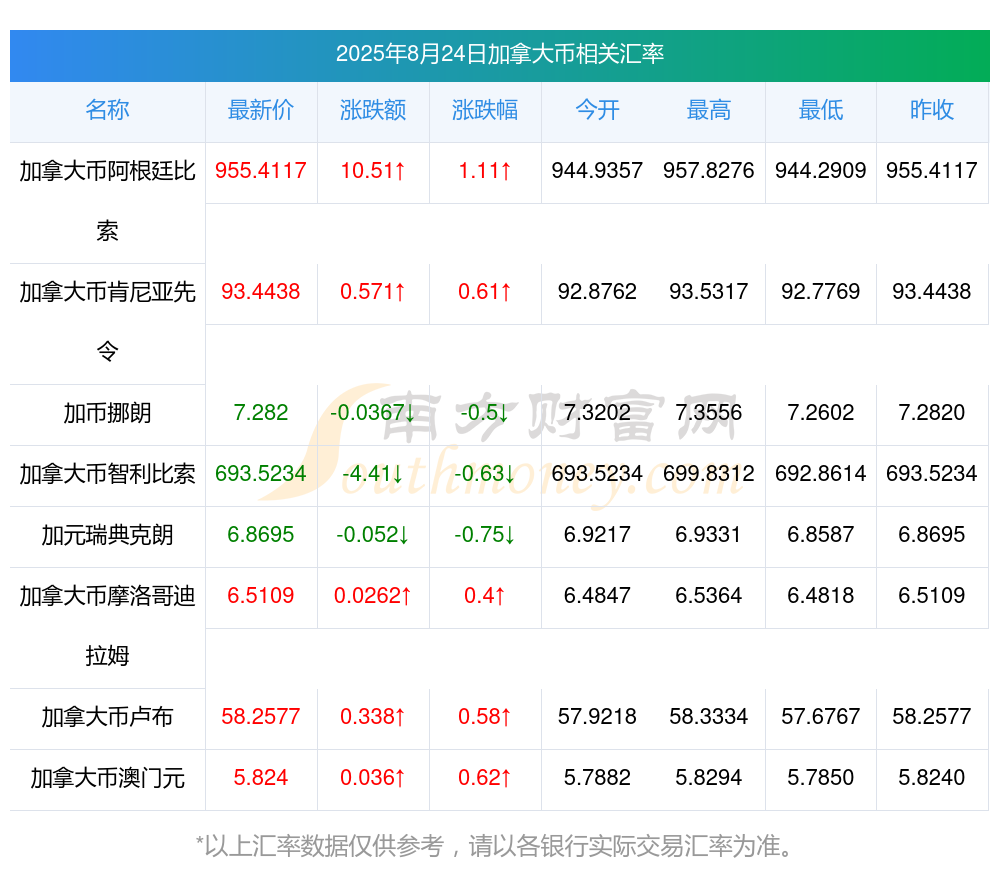
Task: Click the red latest price 93.4438
Action: 261,292
